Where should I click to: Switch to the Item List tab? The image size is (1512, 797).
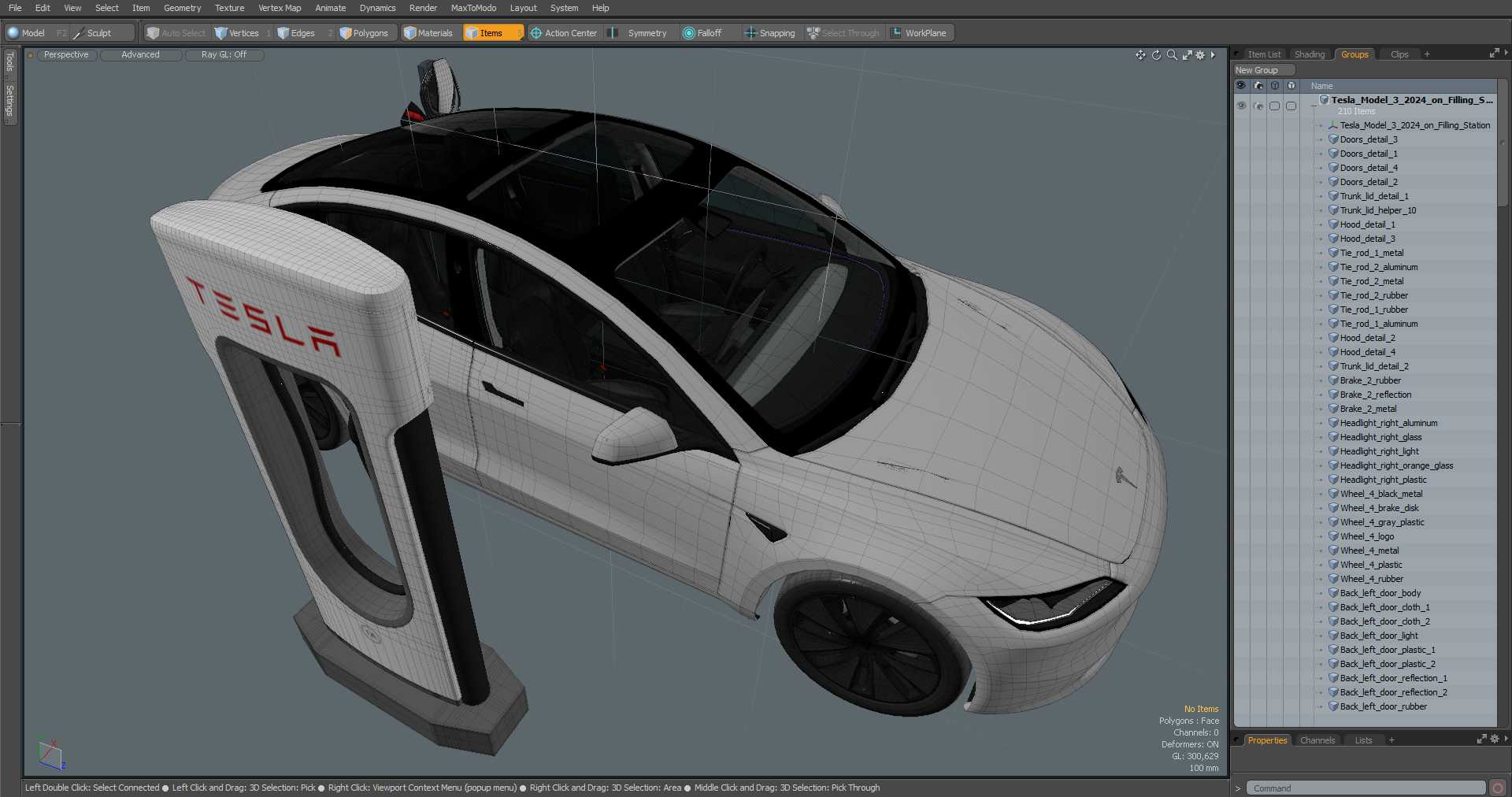click(1264, 54)
